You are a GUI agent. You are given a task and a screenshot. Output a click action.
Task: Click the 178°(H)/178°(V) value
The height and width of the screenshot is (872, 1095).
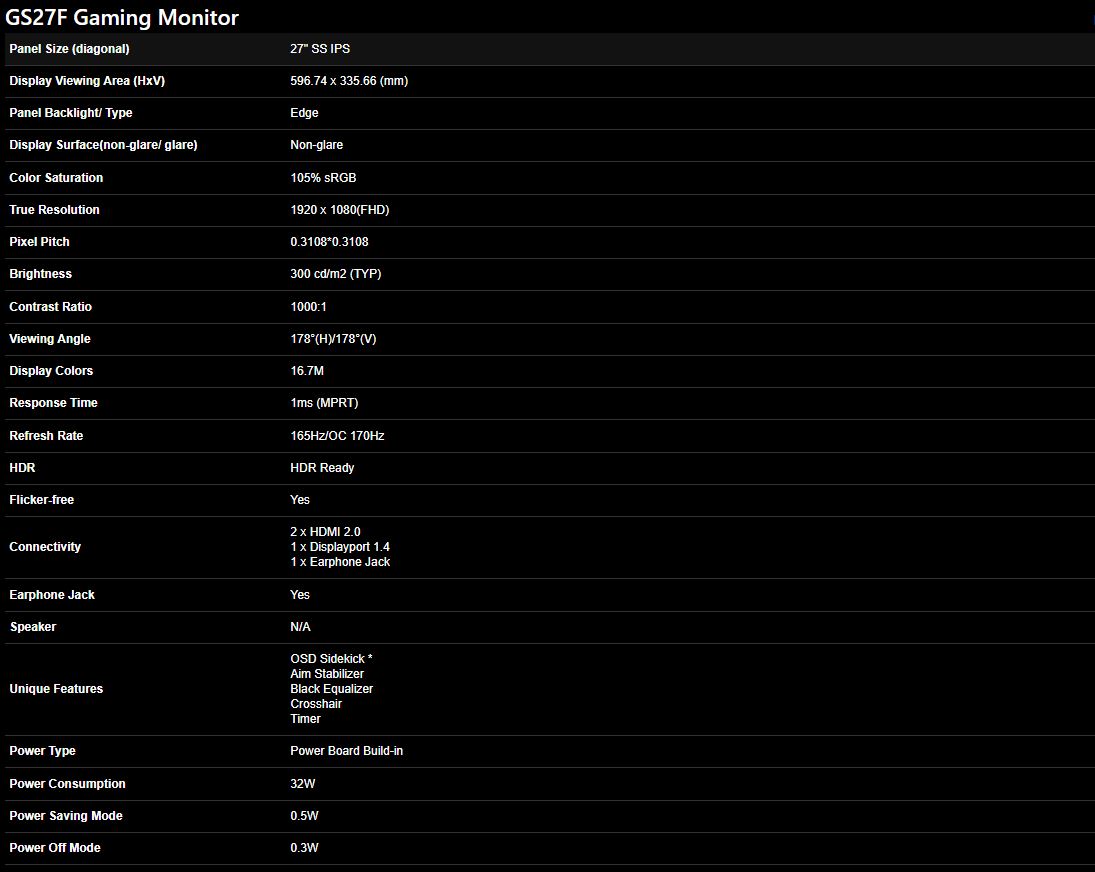point(333,339)
